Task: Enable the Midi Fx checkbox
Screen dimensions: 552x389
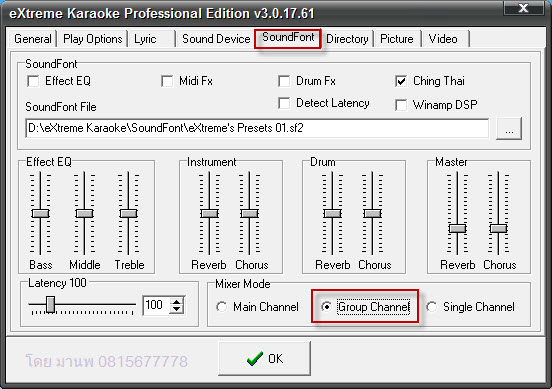Action: click(167, 81)
